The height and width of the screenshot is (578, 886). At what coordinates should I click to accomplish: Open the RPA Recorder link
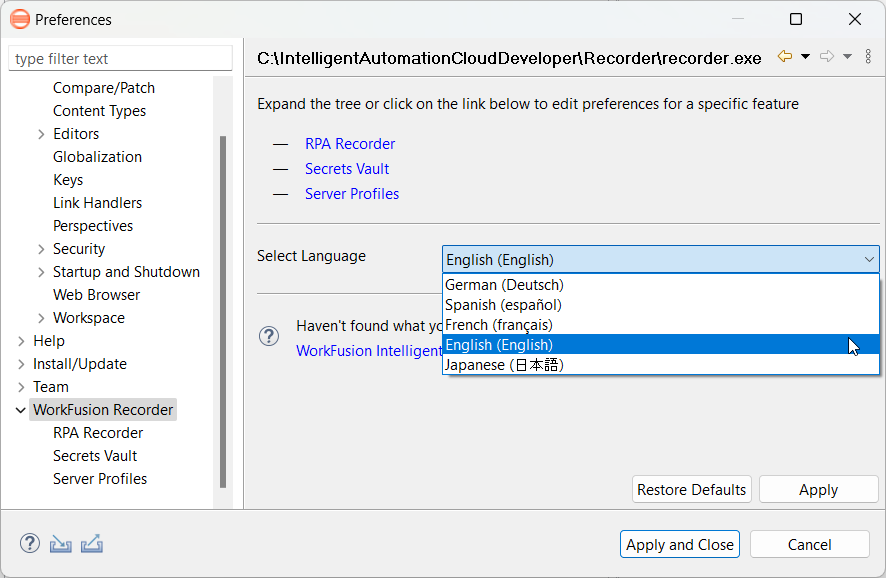point(350,144)
